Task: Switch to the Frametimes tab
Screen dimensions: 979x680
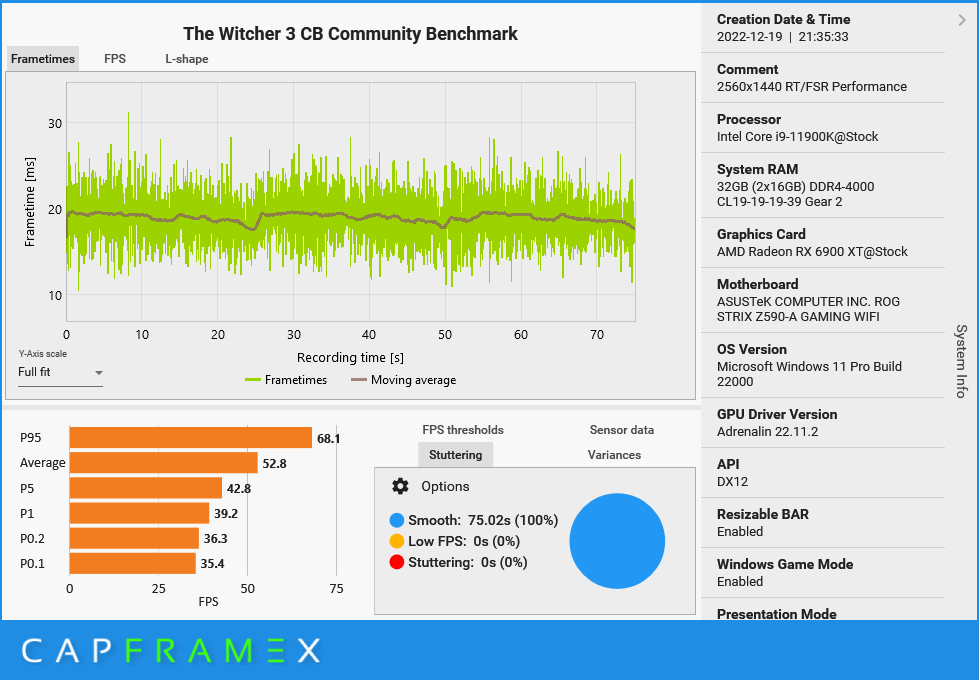Action: pos(43,59)
